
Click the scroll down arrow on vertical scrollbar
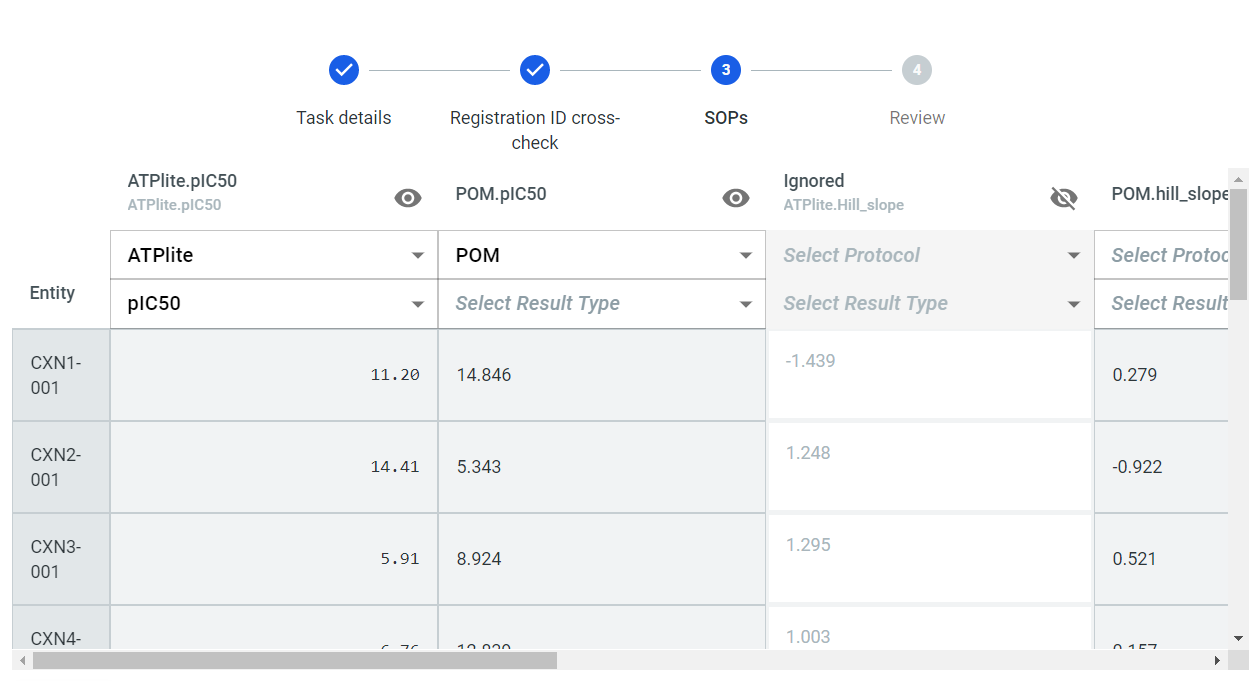click(x=1239, y=638)
